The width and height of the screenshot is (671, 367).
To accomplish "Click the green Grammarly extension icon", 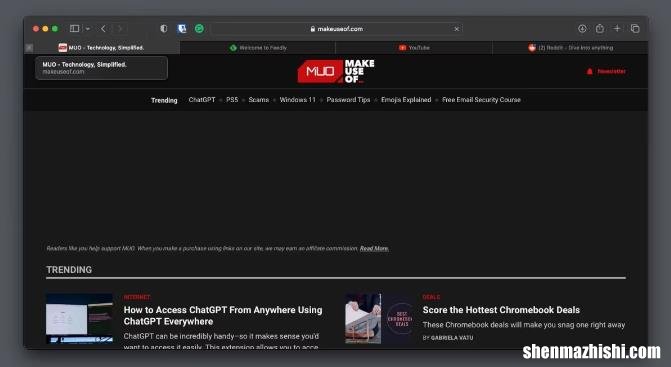I will point(199,29).
